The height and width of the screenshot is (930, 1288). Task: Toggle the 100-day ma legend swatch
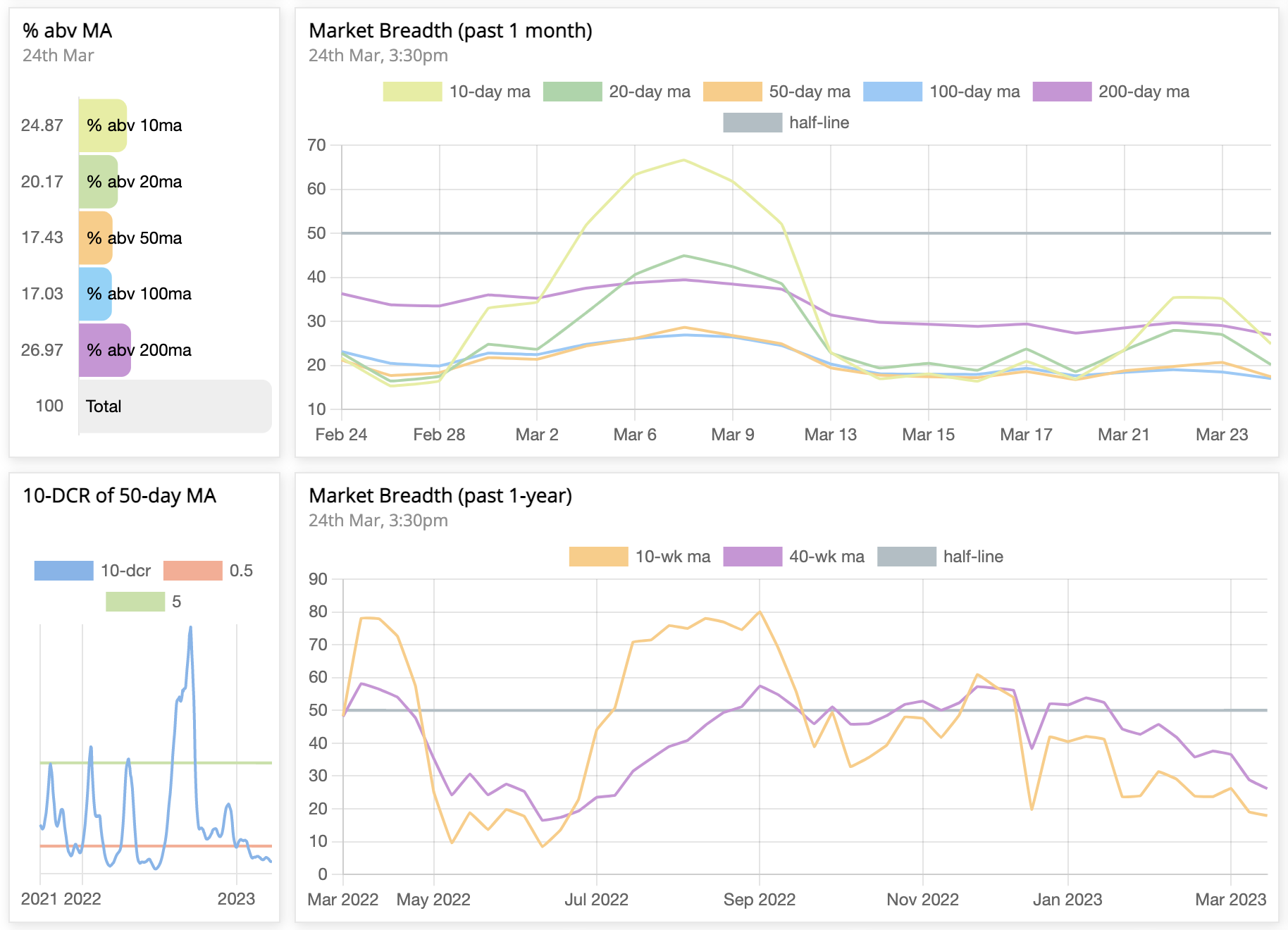(892, 92)
